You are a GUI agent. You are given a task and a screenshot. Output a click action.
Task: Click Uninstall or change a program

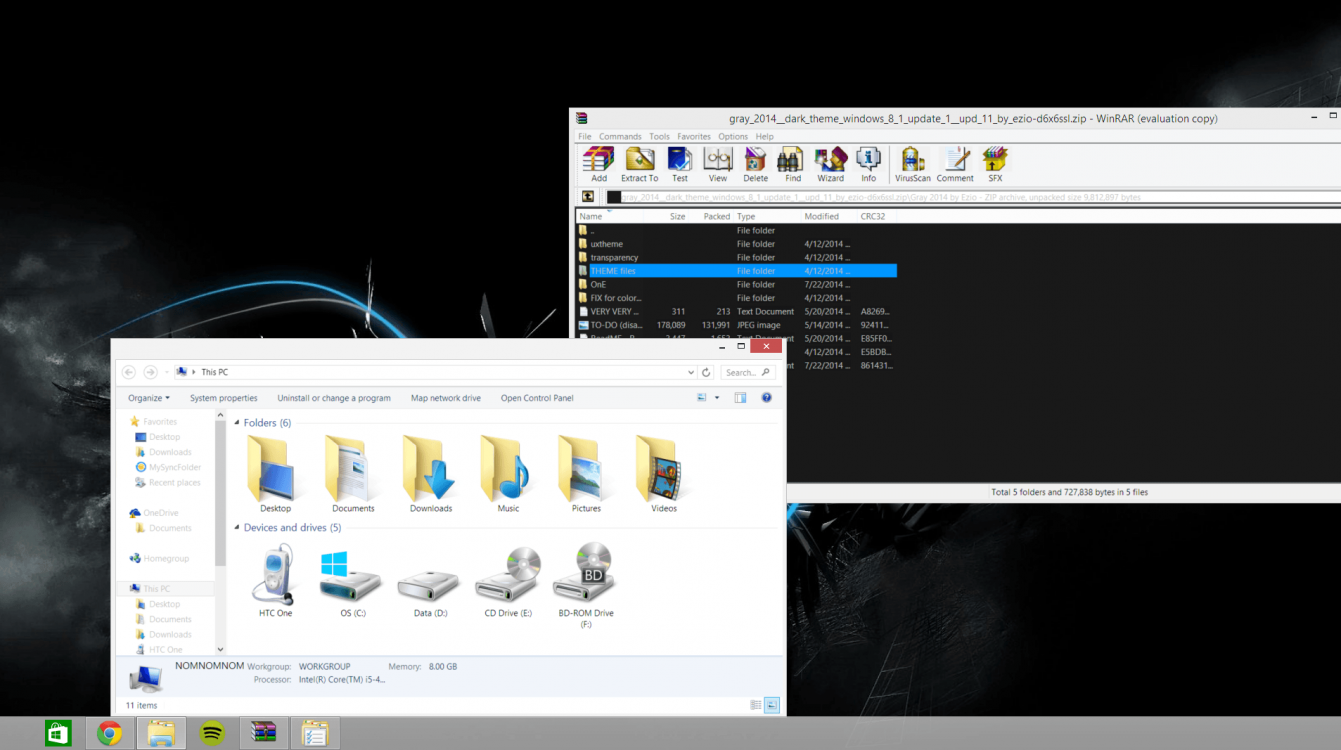(334, 398)
